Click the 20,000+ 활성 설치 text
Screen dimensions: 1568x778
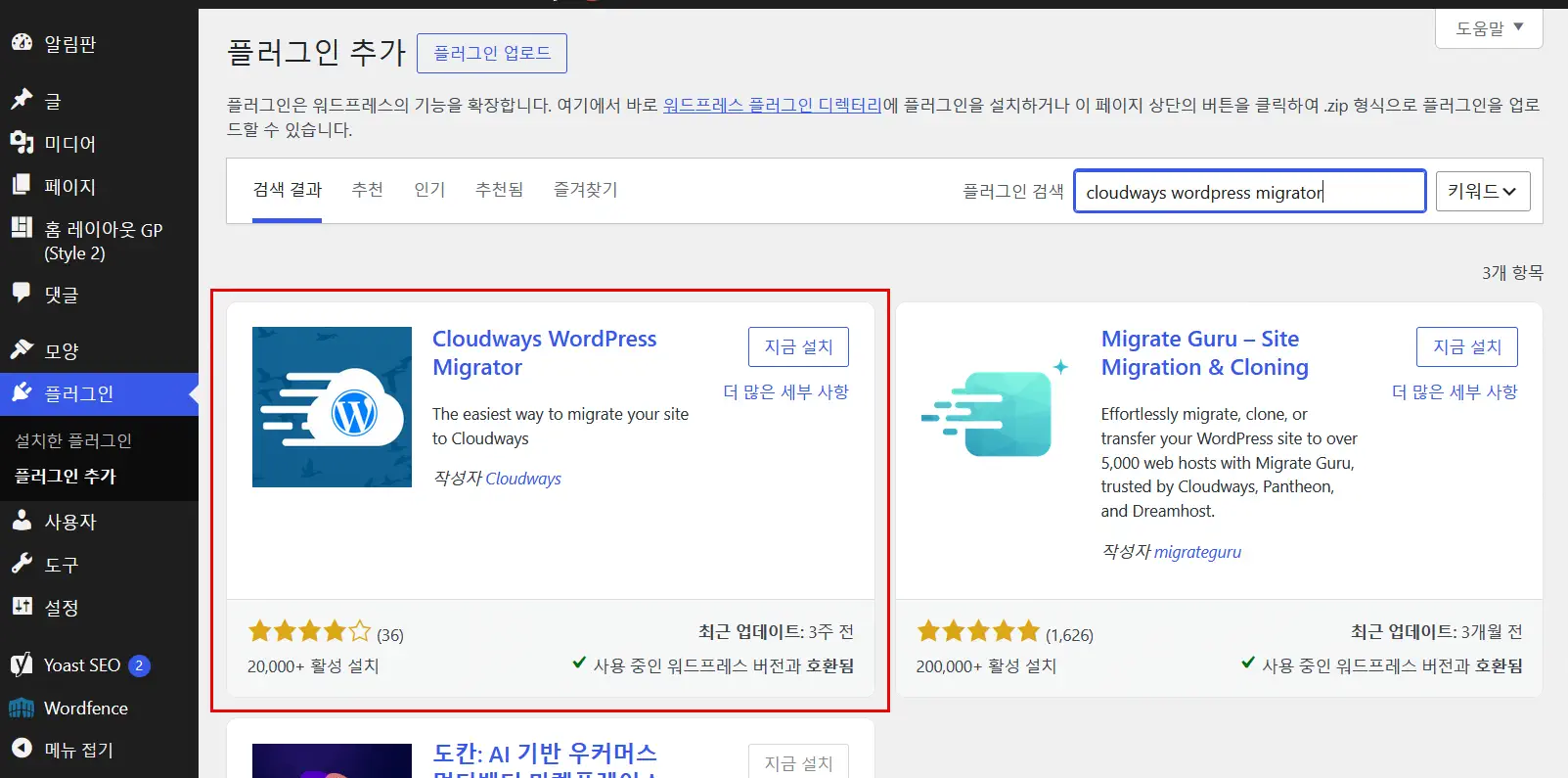pos(313,665)
